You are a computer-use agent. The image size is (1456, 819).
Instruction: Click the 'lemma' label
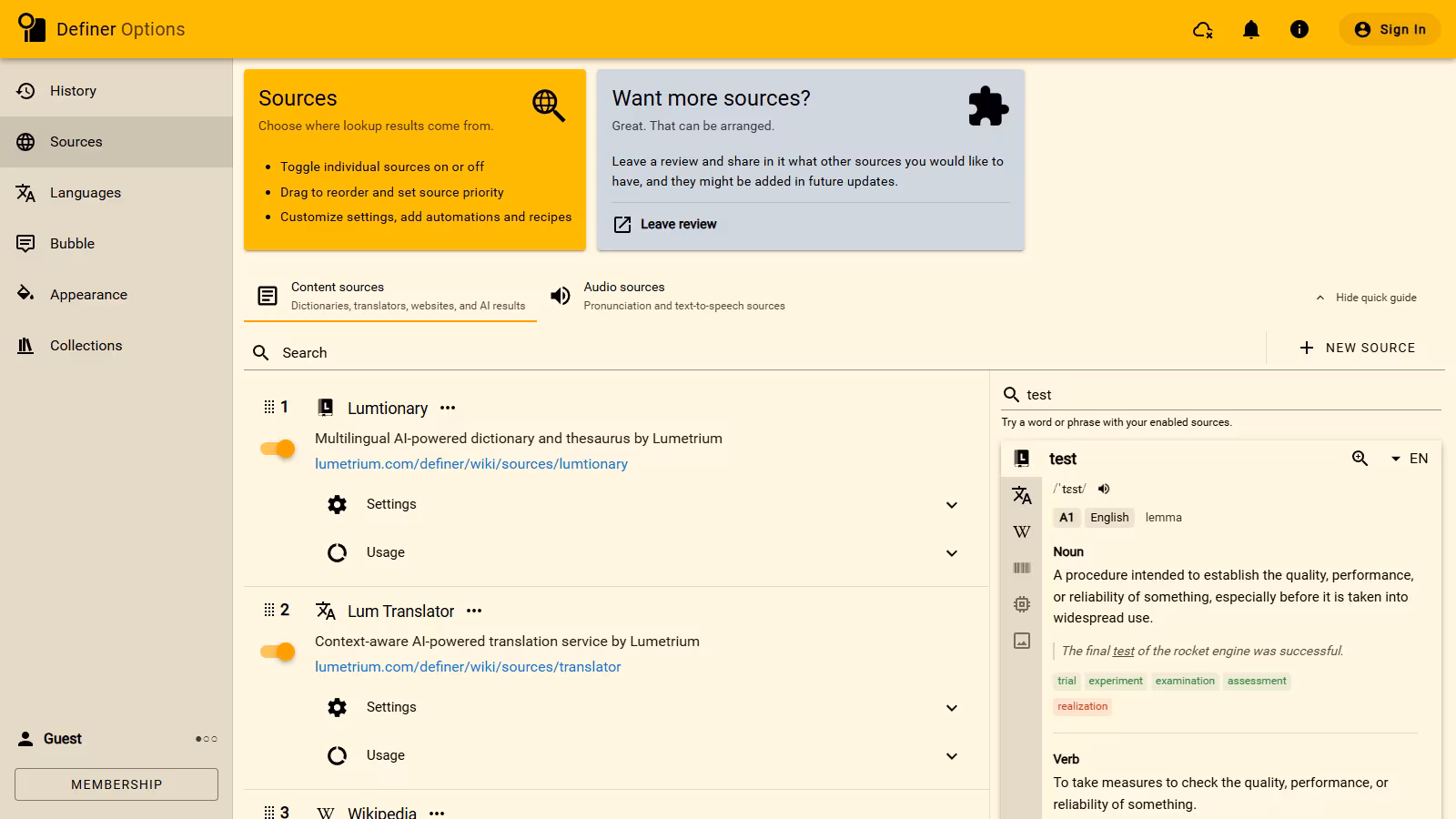click(1163, 517)
